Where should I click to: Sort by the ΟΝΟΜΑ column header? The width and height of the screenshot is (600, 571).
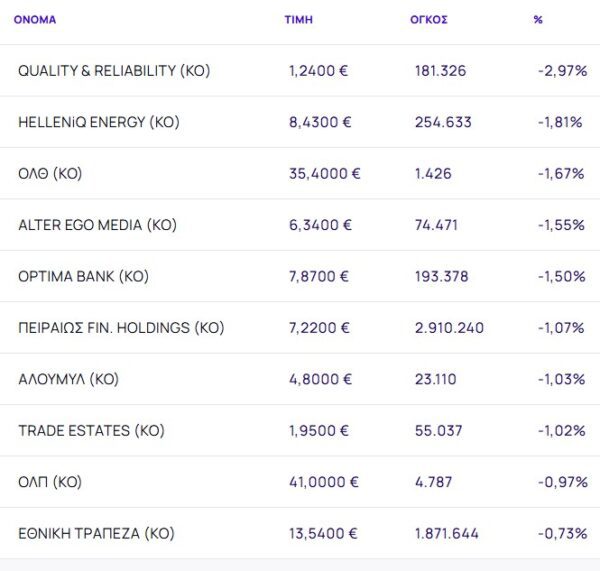35,20
